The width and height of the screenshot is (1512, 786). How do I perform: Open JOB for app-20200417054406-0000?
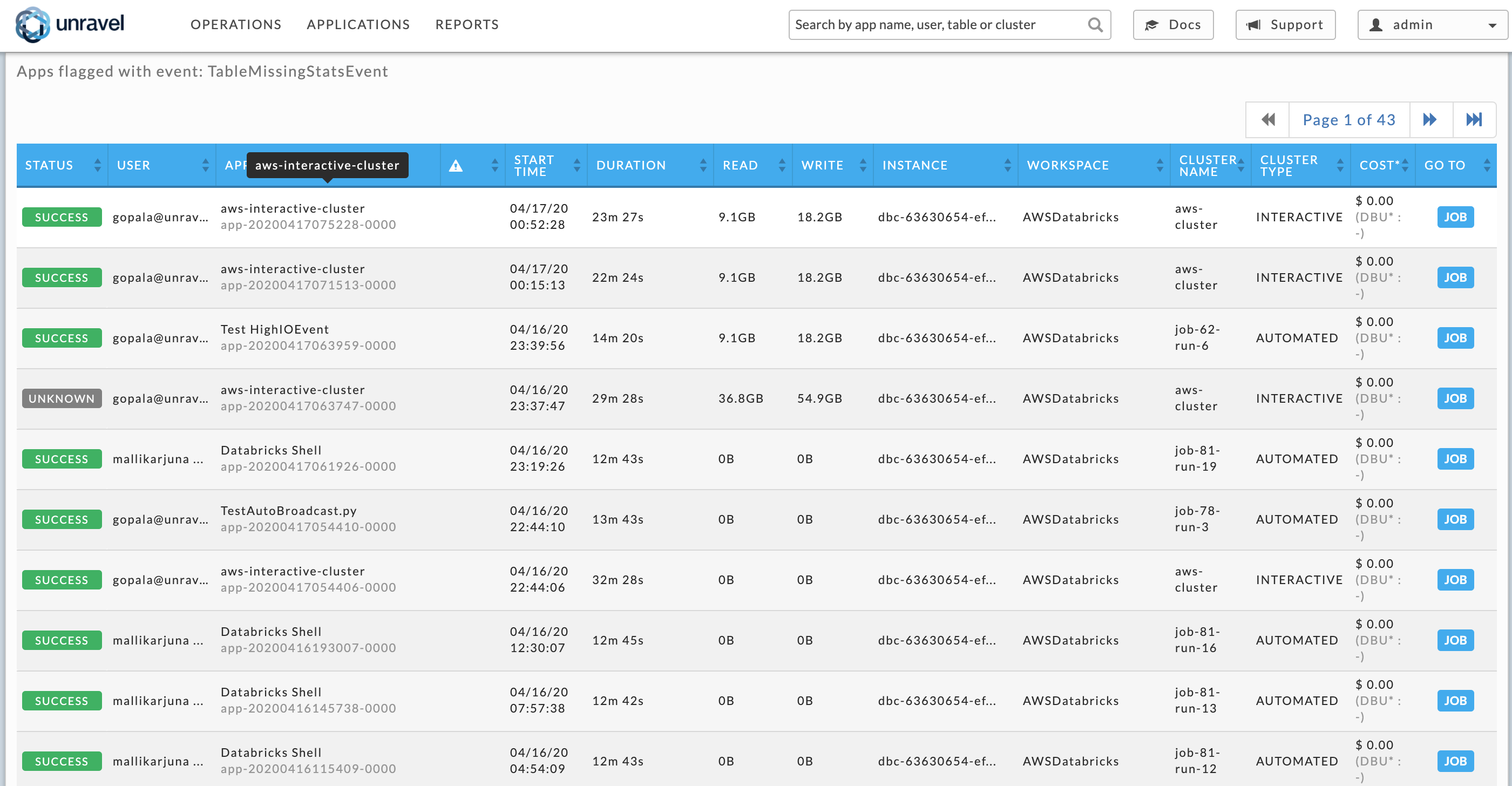click(x=1455, y=580)
